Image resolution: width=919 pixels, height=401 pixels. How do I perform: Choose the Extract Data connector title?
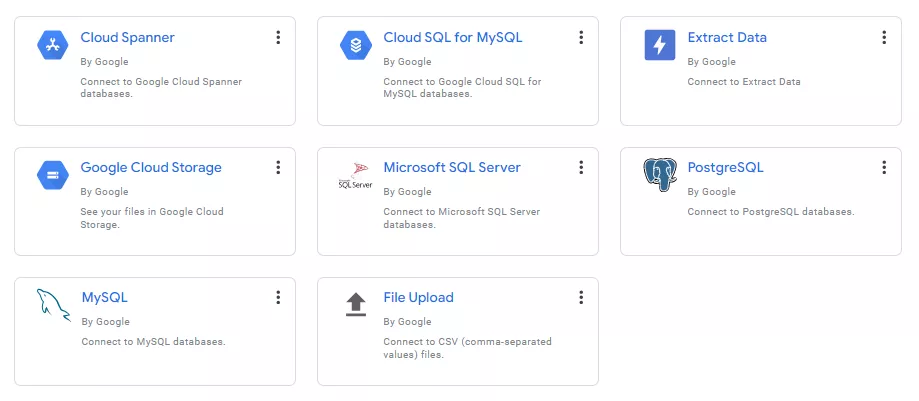pos(727,38)
